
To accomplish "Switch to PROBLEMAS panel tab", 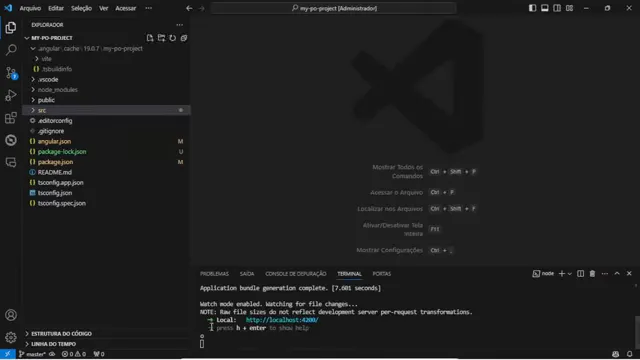I will tap(214, 273).
